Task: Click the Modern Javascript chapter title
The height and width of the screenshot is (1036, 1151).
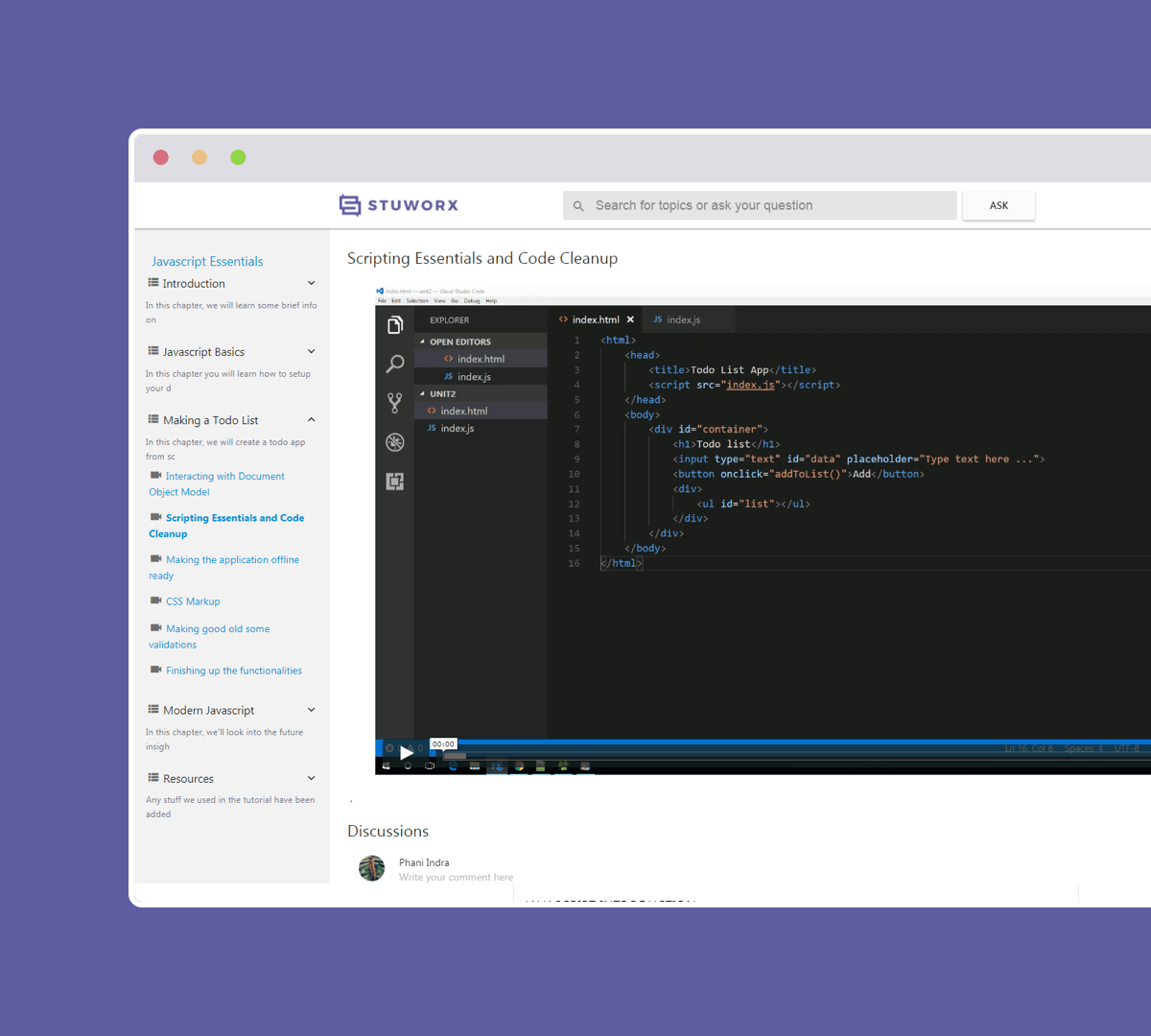Action: coord(209,710)
